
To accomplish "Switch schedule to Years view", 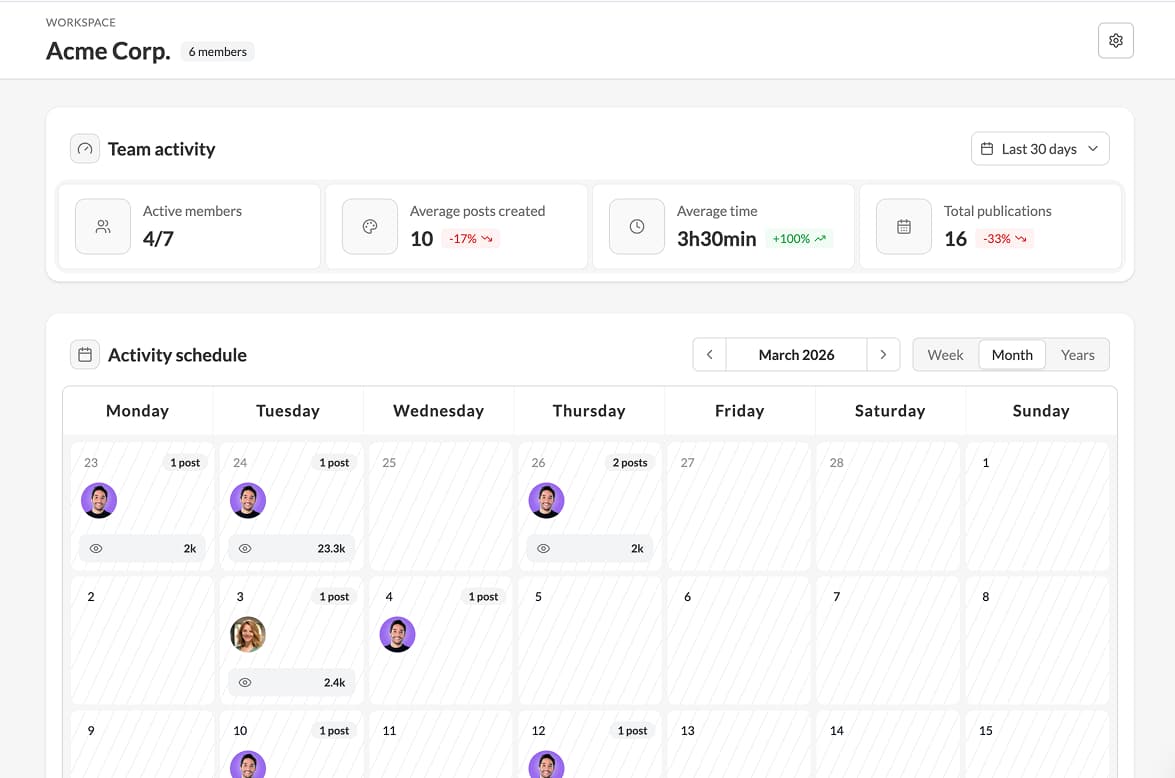I will point(1077,355).
